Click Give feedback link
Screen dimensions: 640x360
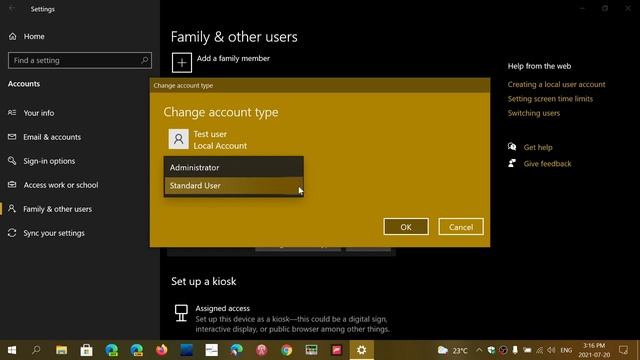click(547, 164)
